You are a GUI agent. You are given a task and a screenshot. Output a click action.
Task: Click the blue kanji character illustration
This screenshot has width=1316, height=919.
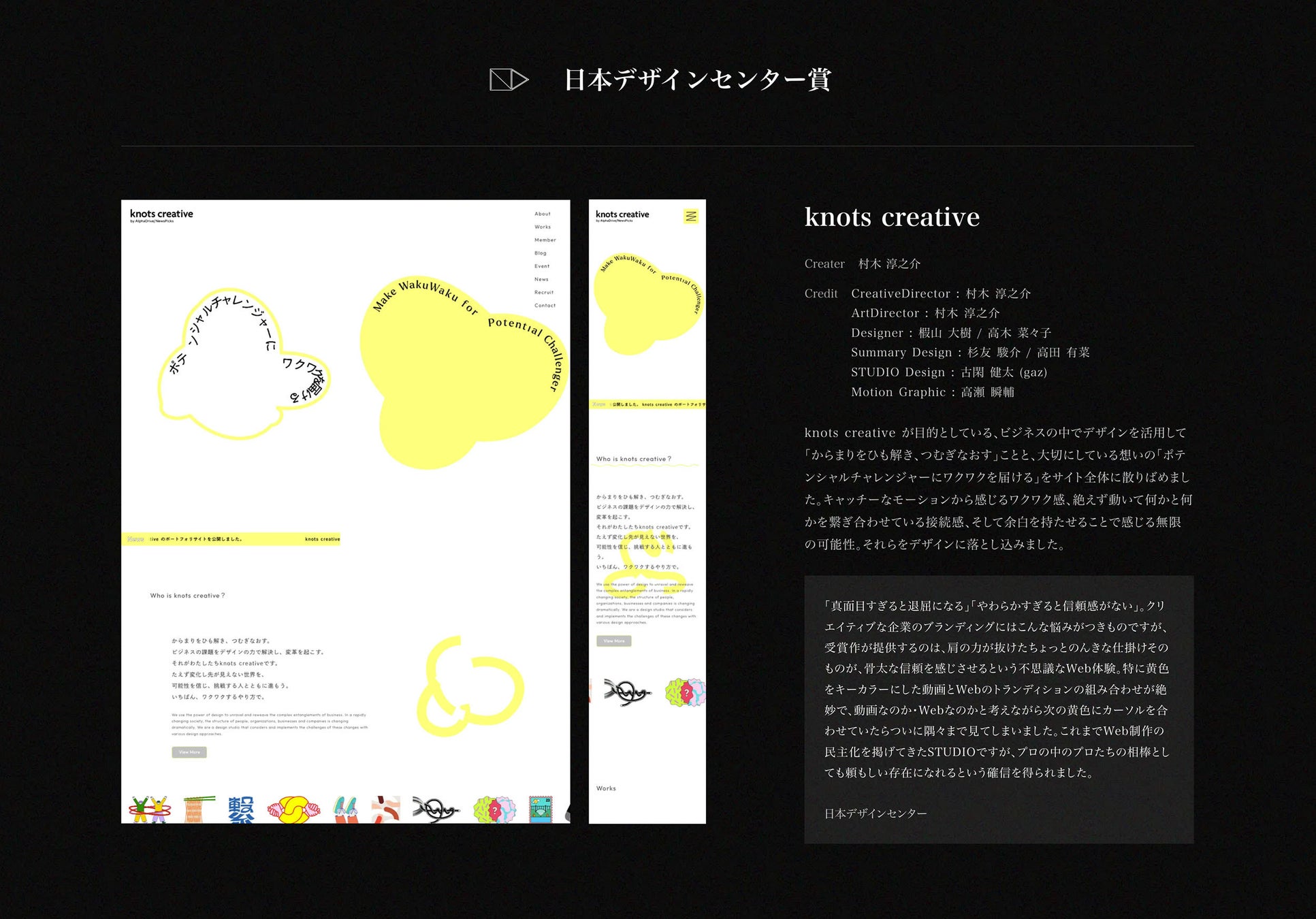pyautogui.click(x=241, y=809)
